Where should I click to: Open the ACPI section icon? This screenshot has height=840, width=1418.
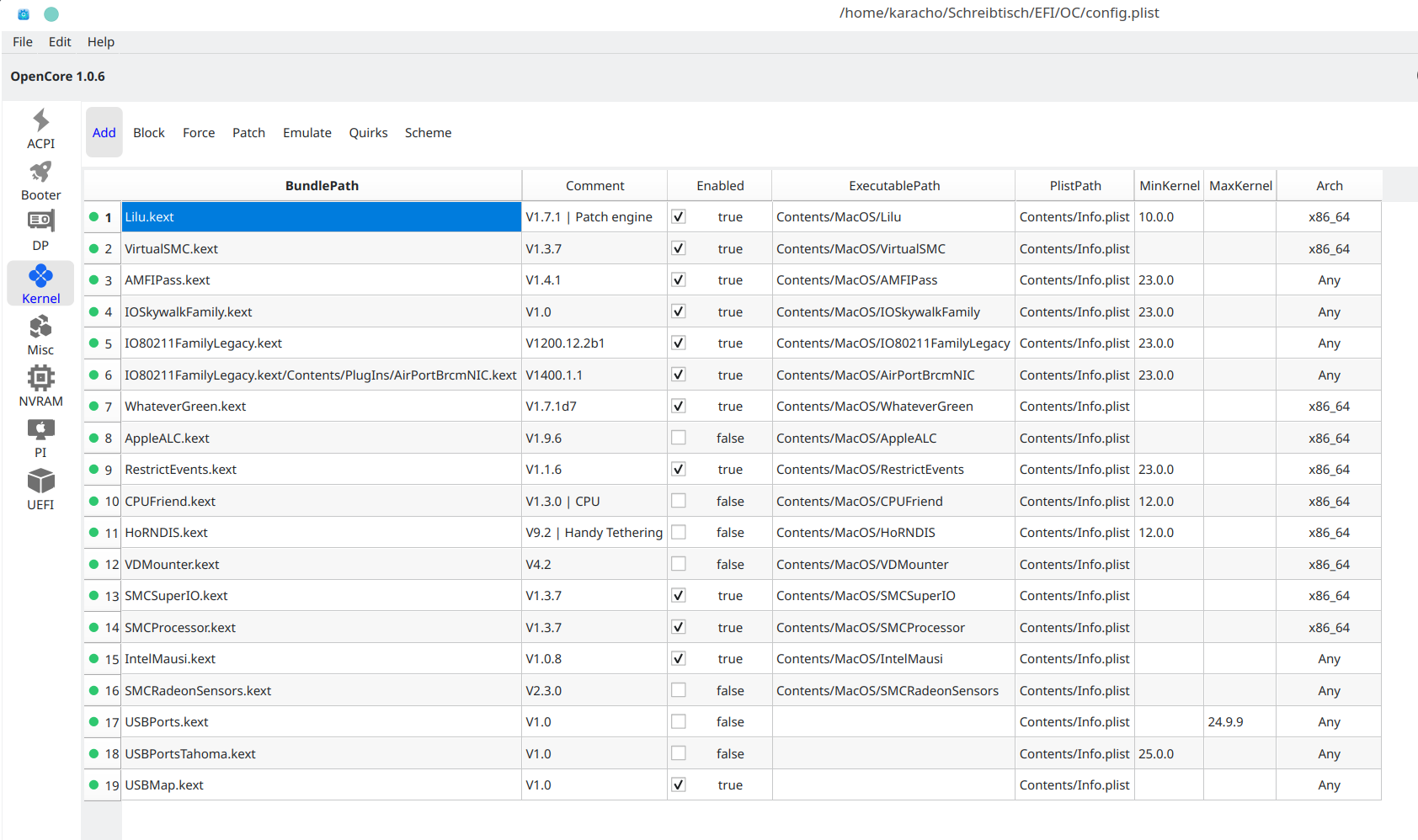tap(40, 121)
